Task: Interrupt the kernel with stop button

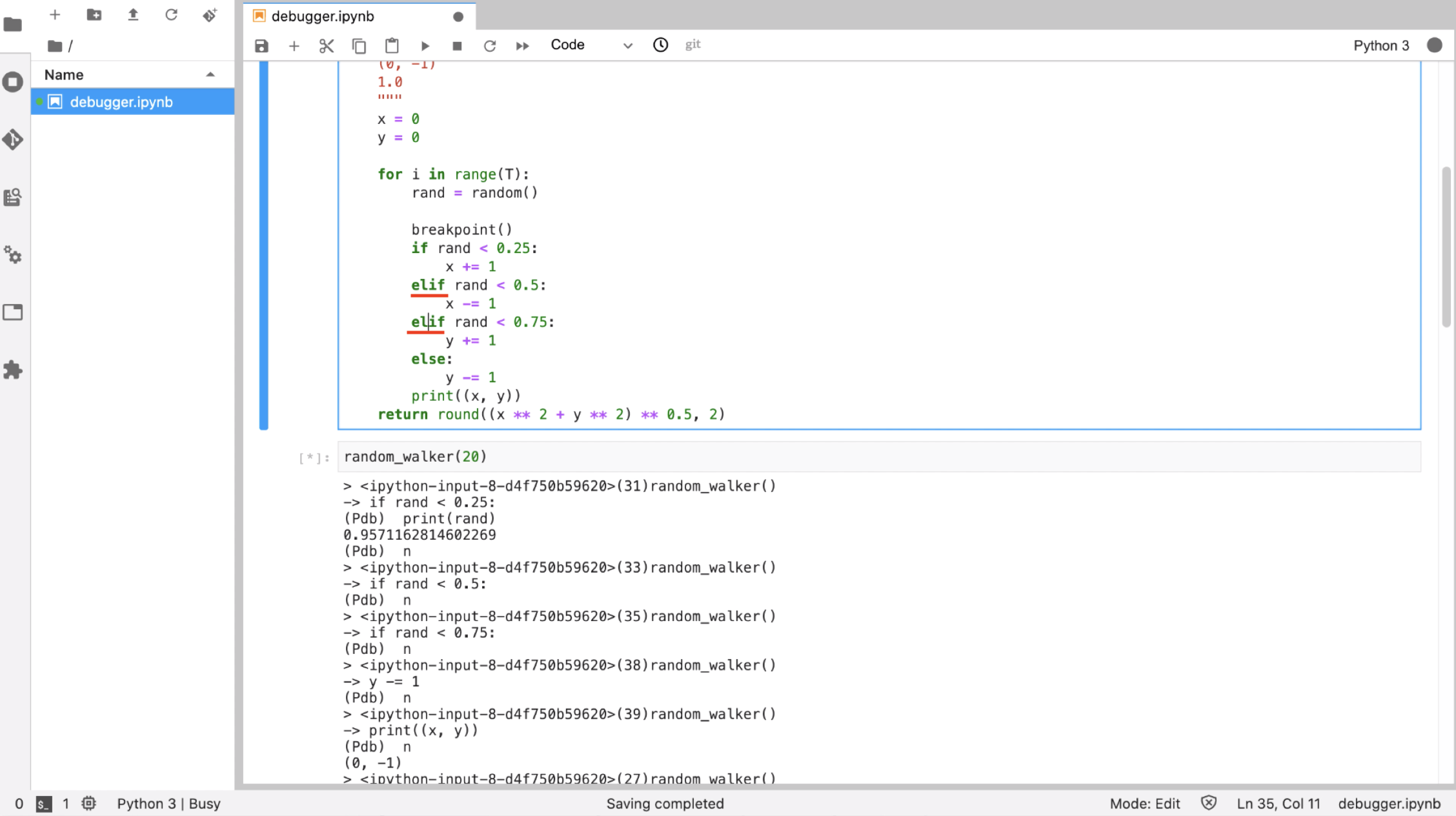Action: (x=457, y=46)
